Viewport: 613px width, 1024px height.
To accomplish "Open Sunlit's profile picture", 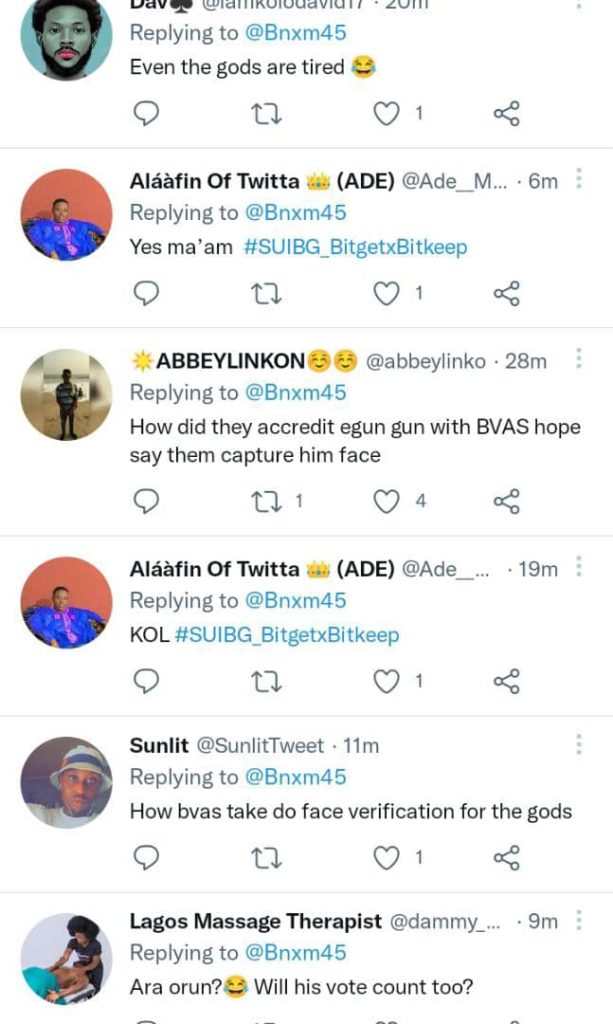I will tap(66, 784).
